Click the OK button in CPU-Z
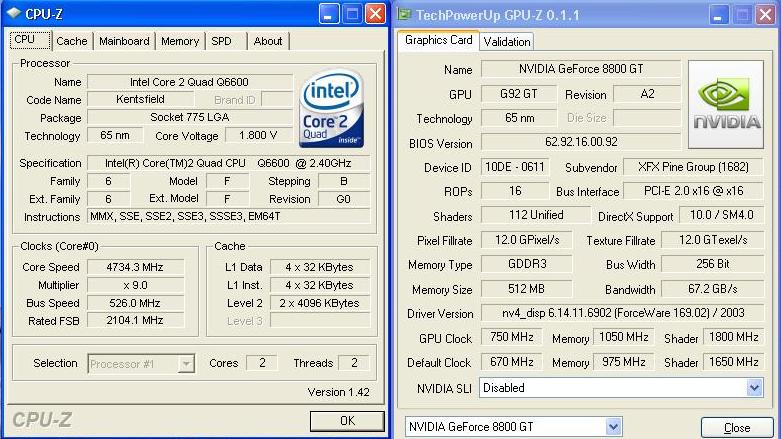Screen dimensions: 781x439 pyautogui.click(x=347, y=421)
